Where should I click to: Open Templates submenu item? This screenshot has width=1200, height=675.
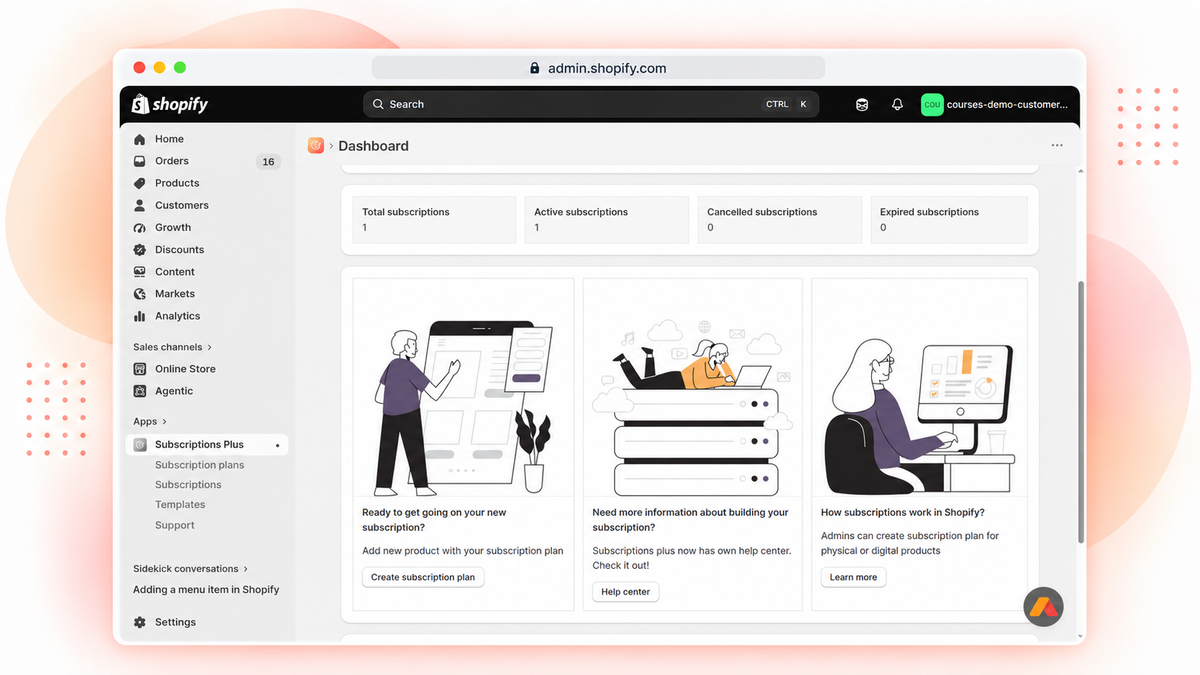click(x=180, y=505)
